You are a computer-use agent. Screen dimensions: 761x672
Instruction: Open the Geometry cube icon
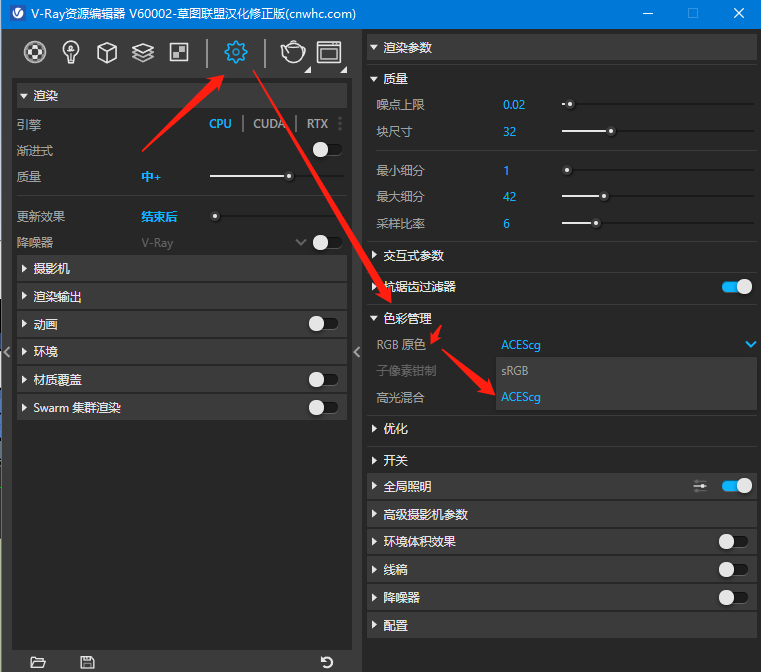pyautogui.click(x=107, y=52)
